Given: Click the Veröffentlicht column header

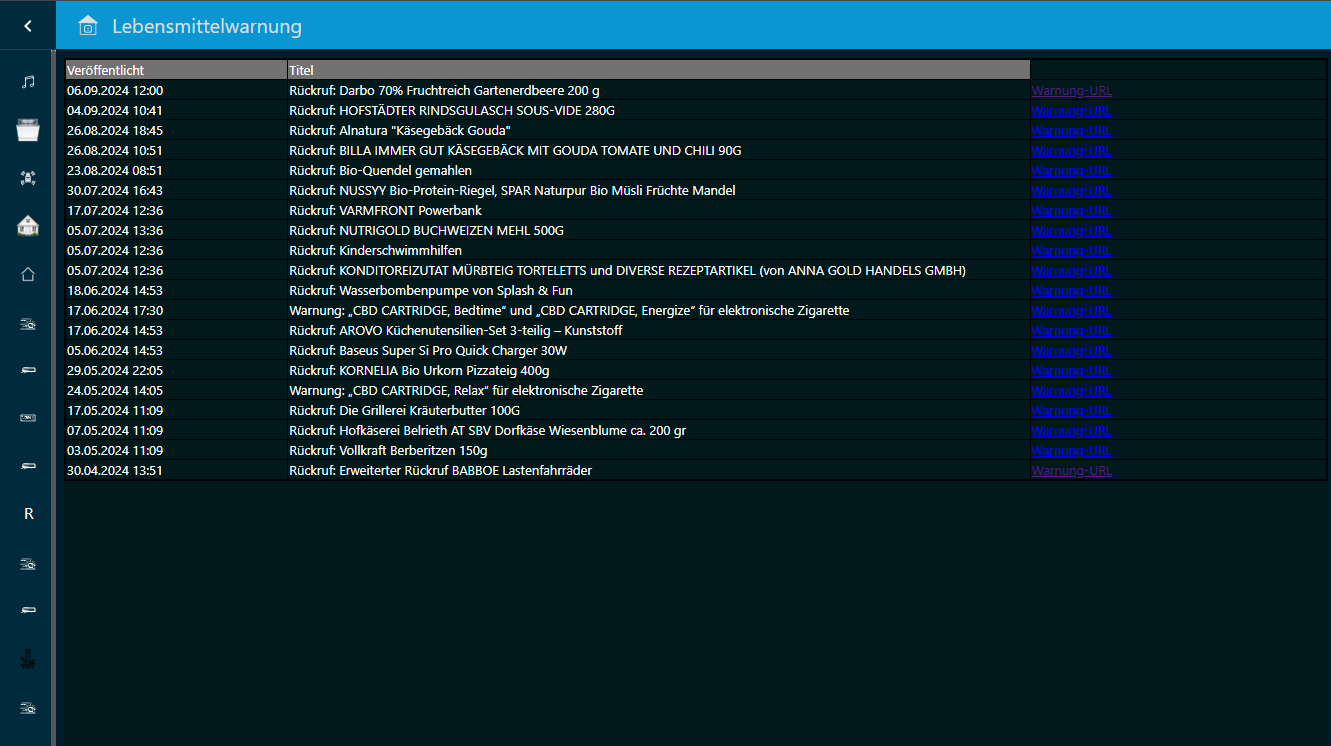Looking at the screenshot, I should [176, 70].
